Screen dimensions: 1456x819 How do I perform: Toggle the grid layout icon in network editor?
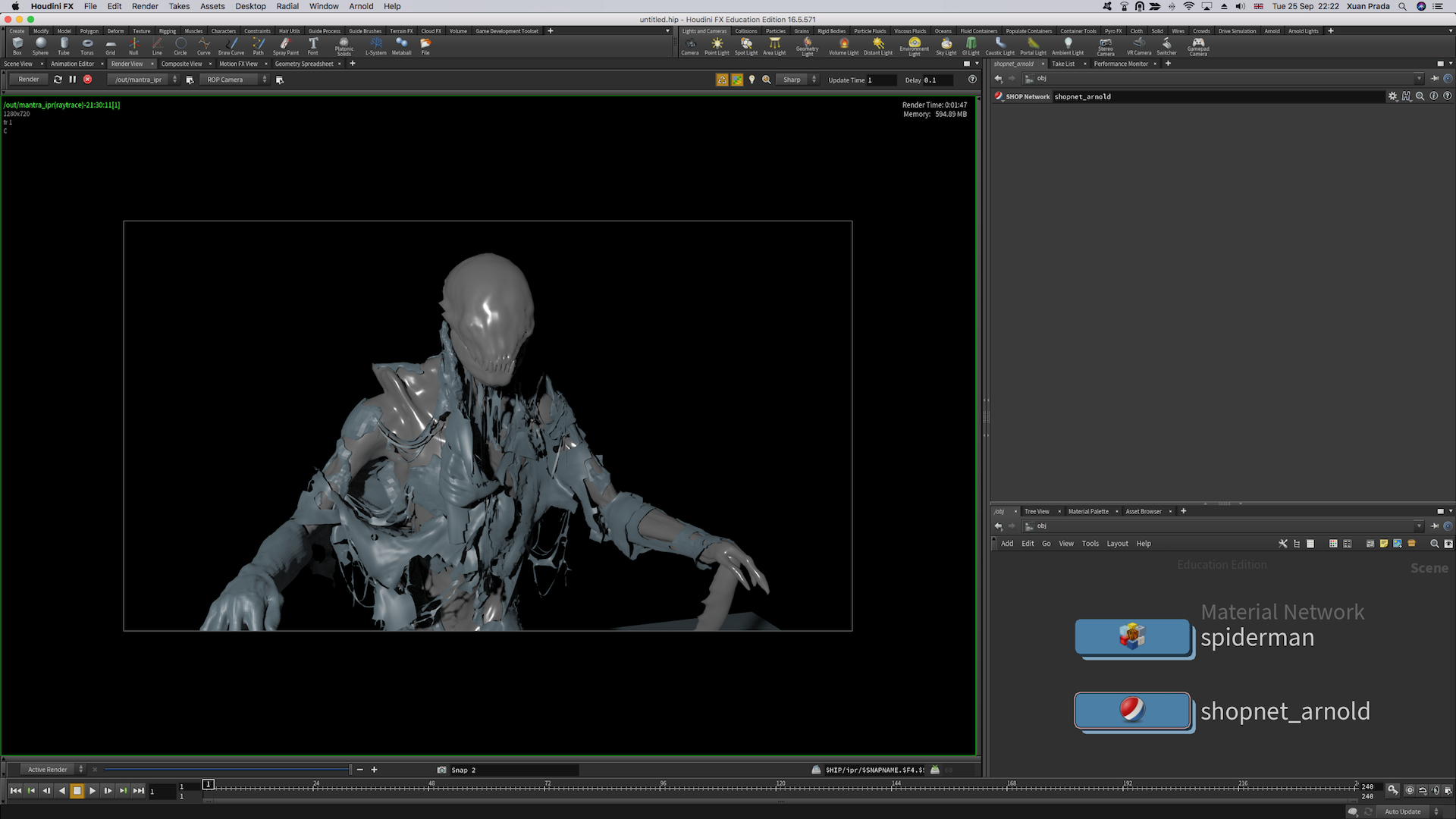point(1333,544)
